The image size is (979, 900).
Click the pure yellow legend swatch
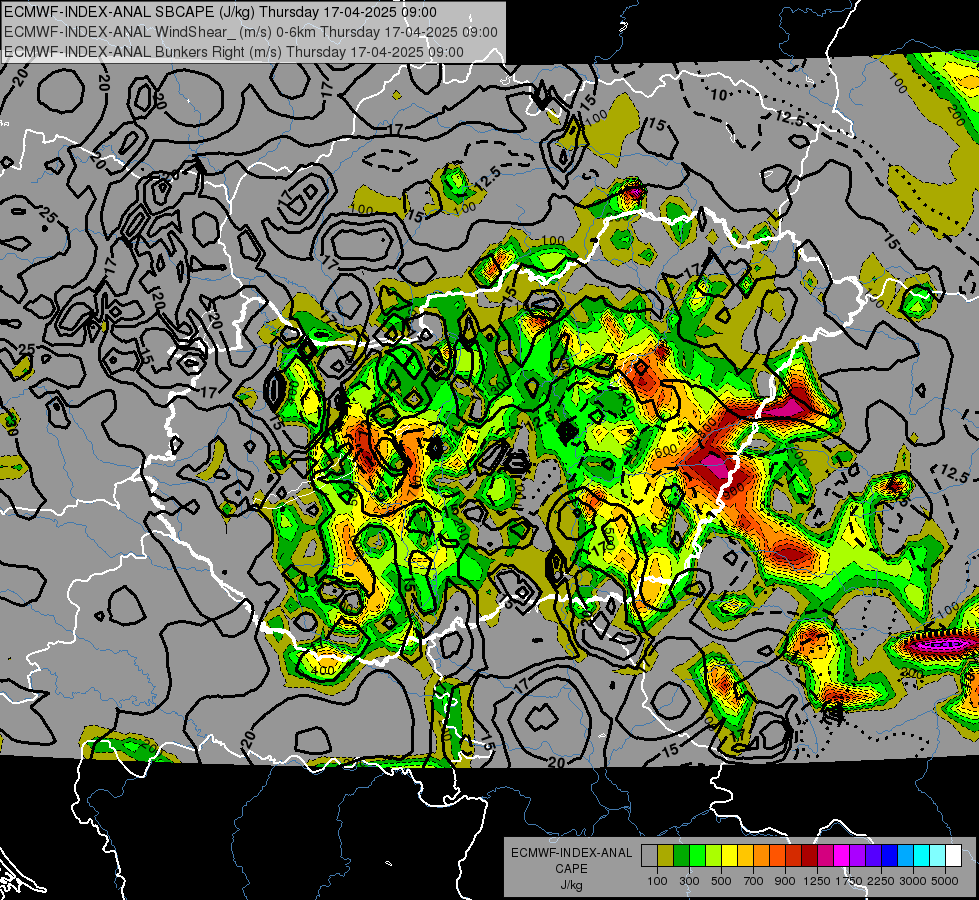click(x=729, y=855)
